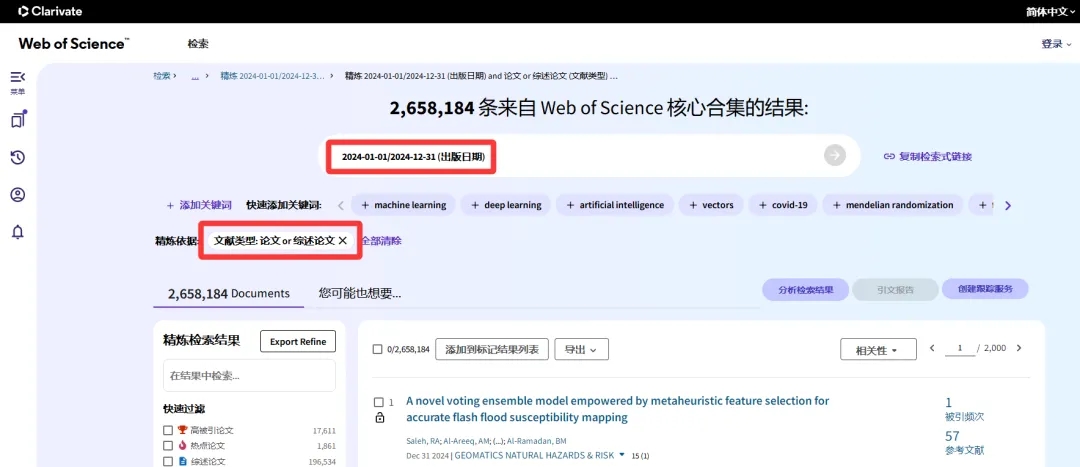Click the open access lock icon on result 1

tap(379, 418)
